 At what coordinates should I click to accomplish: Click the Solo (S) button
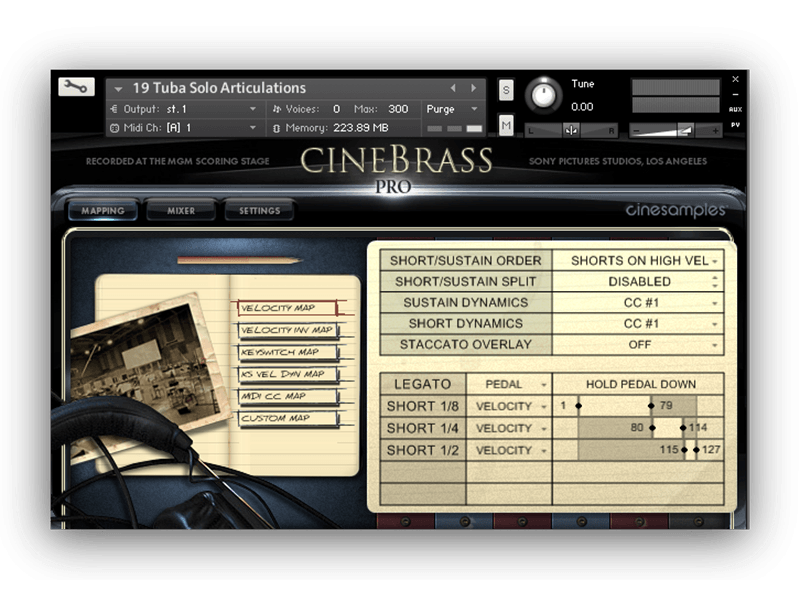(x=506, y=90)
